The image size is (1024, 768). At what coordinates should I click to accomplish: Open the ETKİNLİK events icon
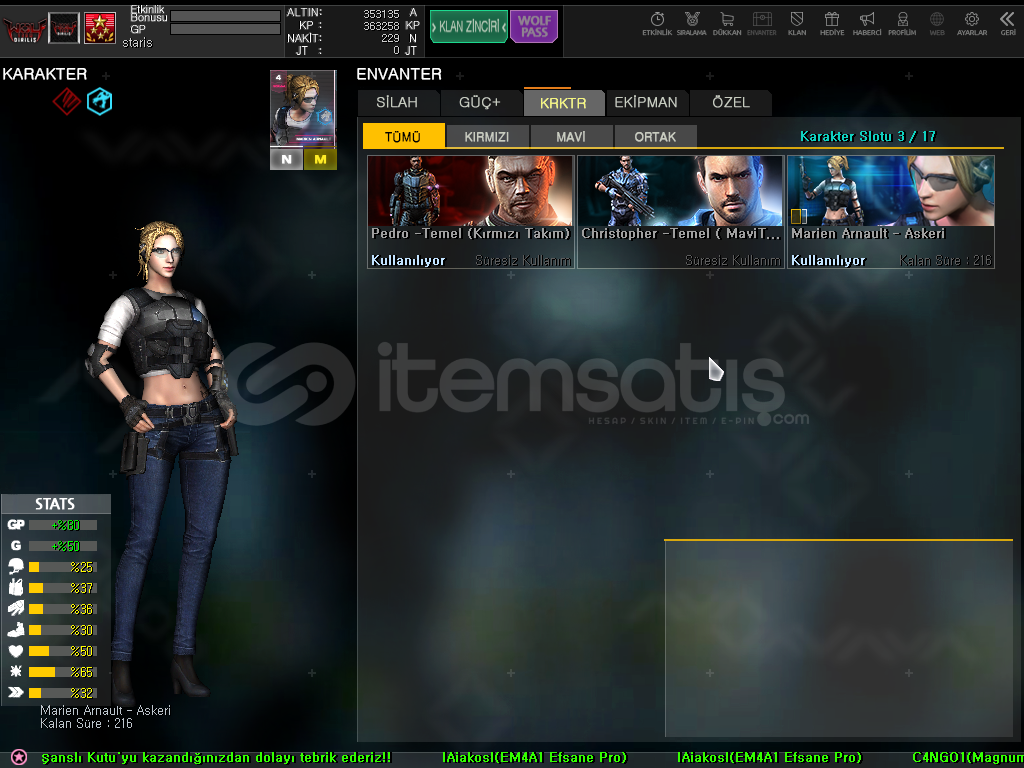[657, 24]
